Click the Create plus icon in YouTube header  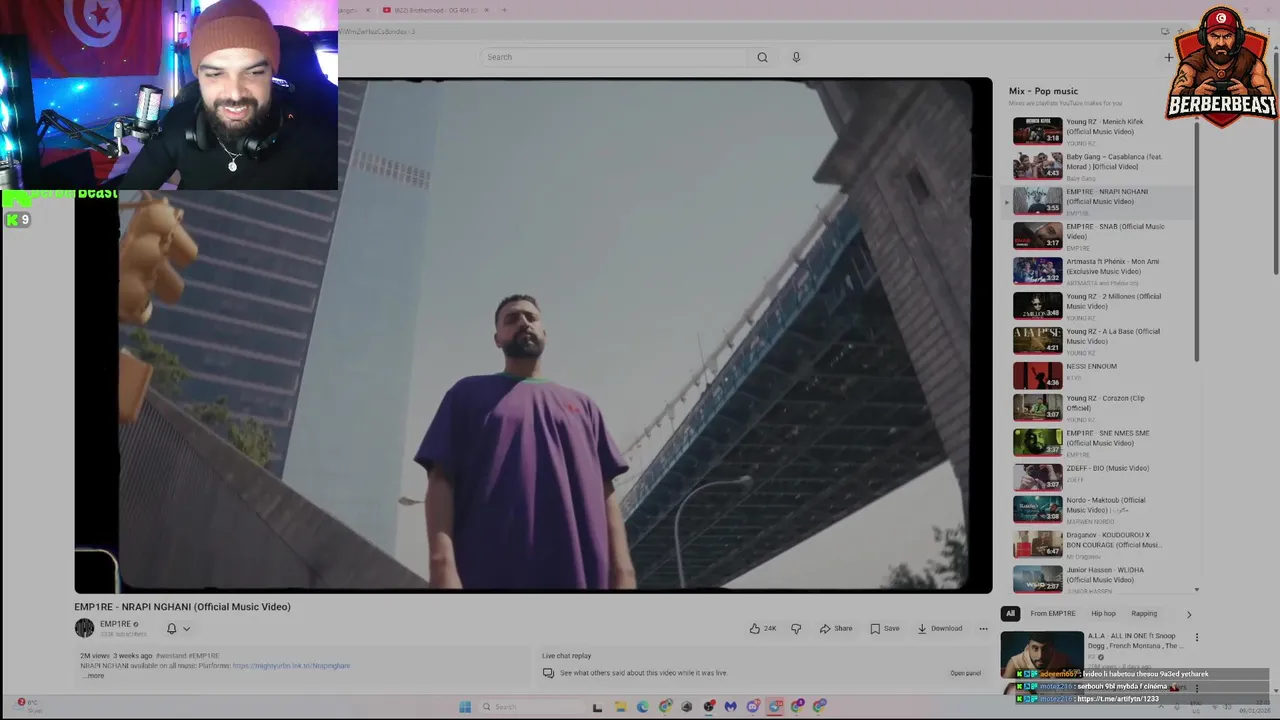[x=1168, y=57]
